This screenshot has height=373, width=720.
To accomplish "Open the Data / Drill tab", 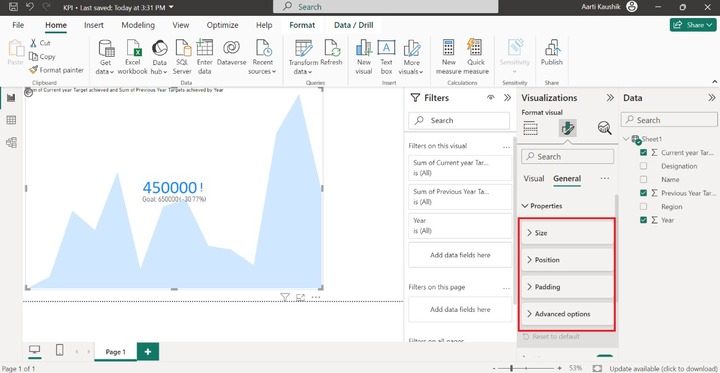I will click(x=354, y=25).
